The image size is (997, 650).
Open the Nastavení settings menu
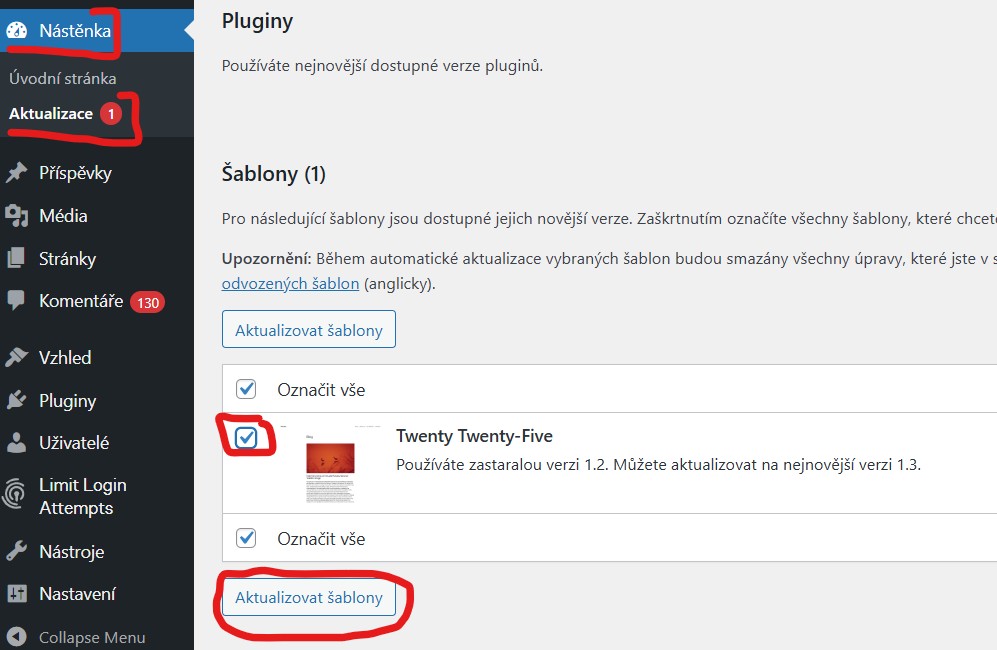(77, 594)
